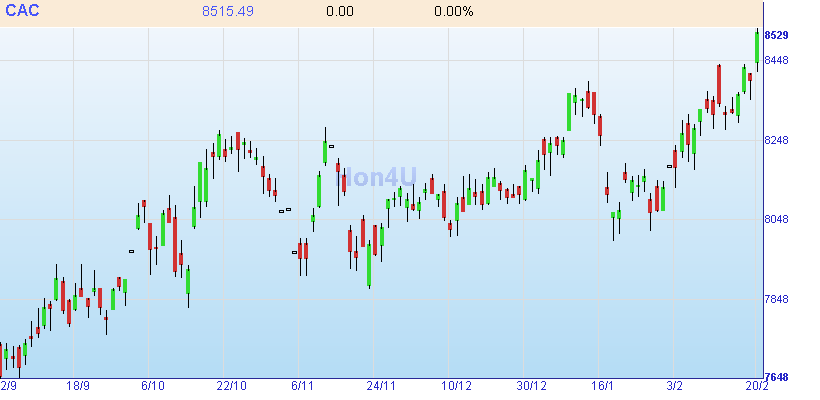Click the 8515.49 last price value
The height and width of the screenshot is (400, 820).
(227, 12)
